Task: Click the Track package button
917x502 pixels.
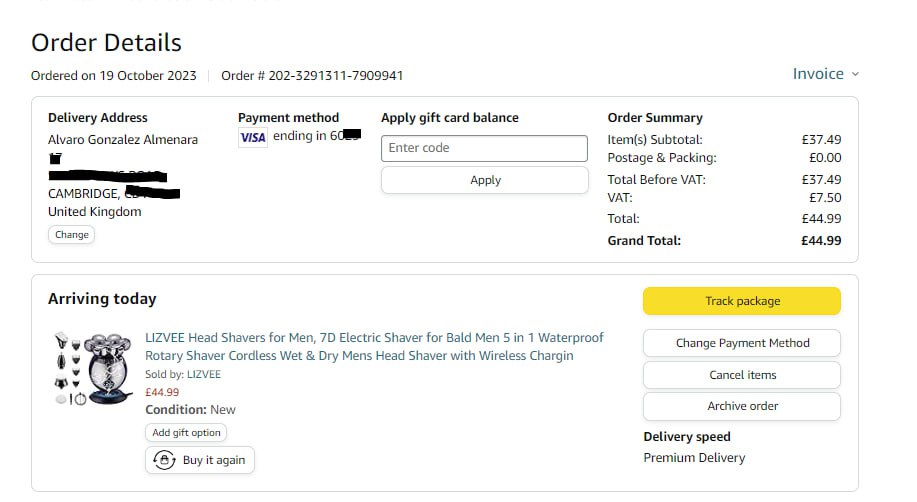Action: pyautogui.click(x=741, y=301)
